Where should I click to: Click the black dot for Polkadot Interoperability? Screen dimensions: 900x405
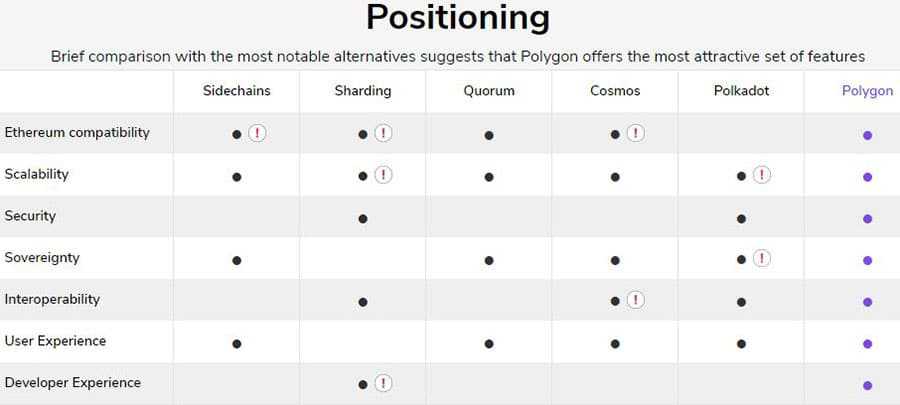point(741,301)
